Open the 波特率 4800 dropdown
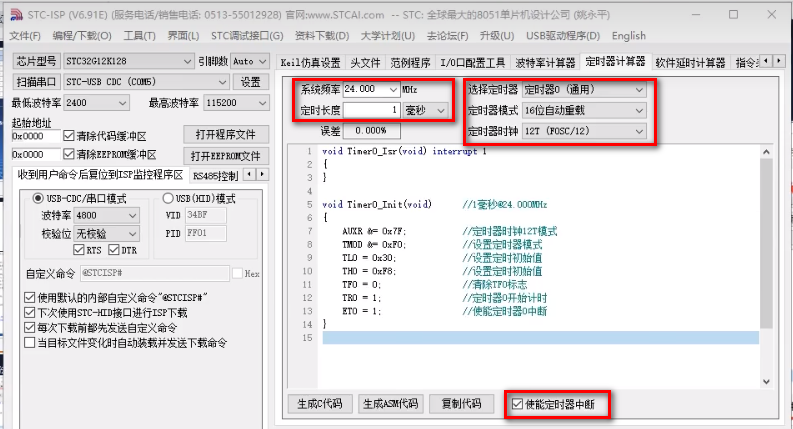 pos(107,216)
